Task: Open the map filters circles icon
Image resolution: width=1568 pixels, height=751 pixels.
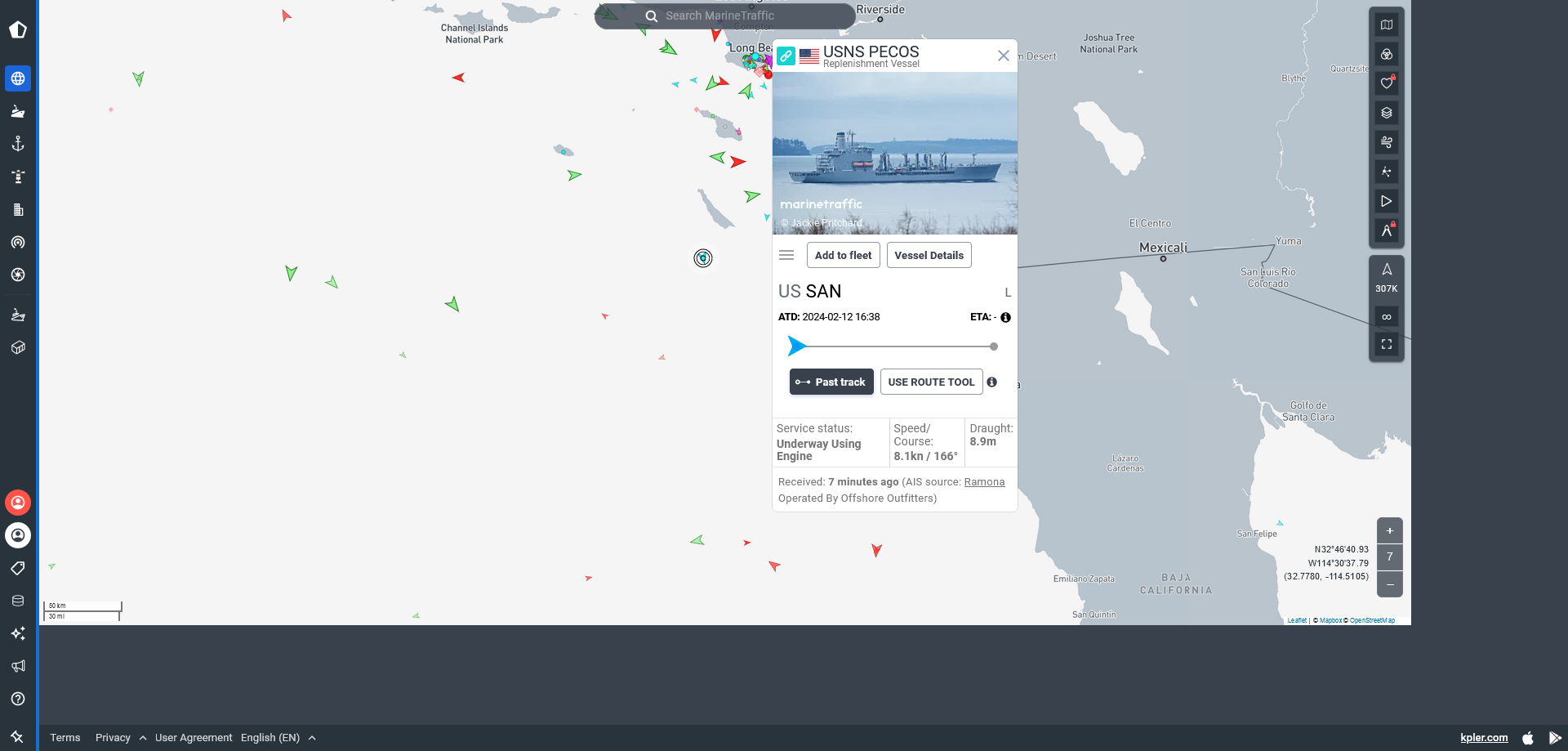Action: coord(1387,54)
